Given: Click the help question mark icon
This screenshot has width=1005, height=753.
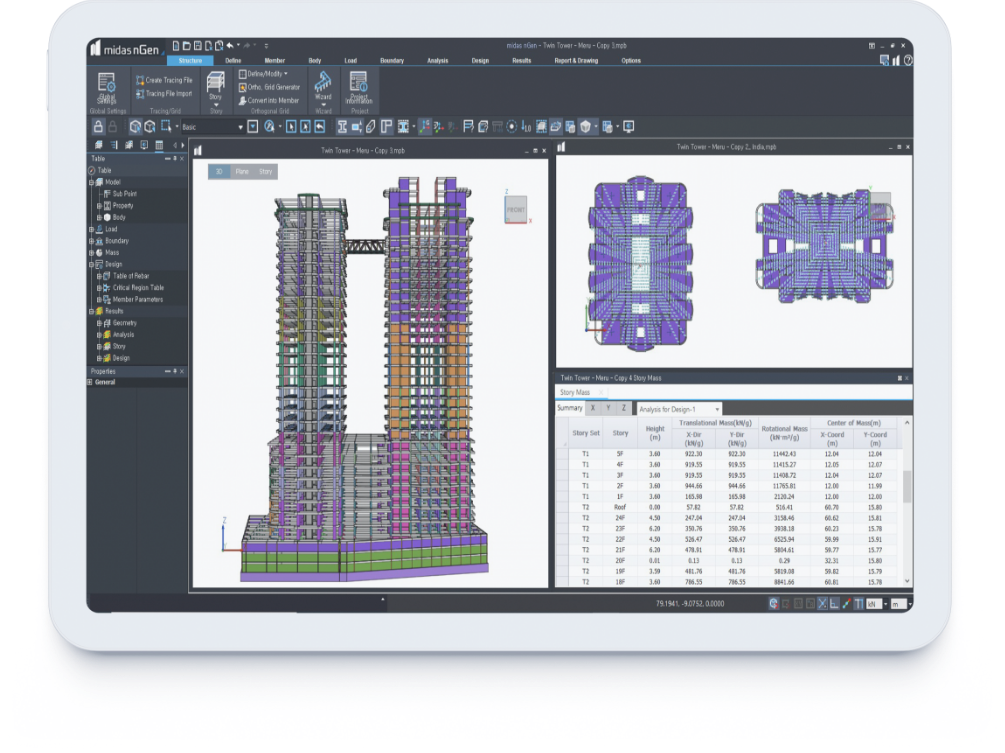Looking at the screenshot, I should click(x=908, y=60).
